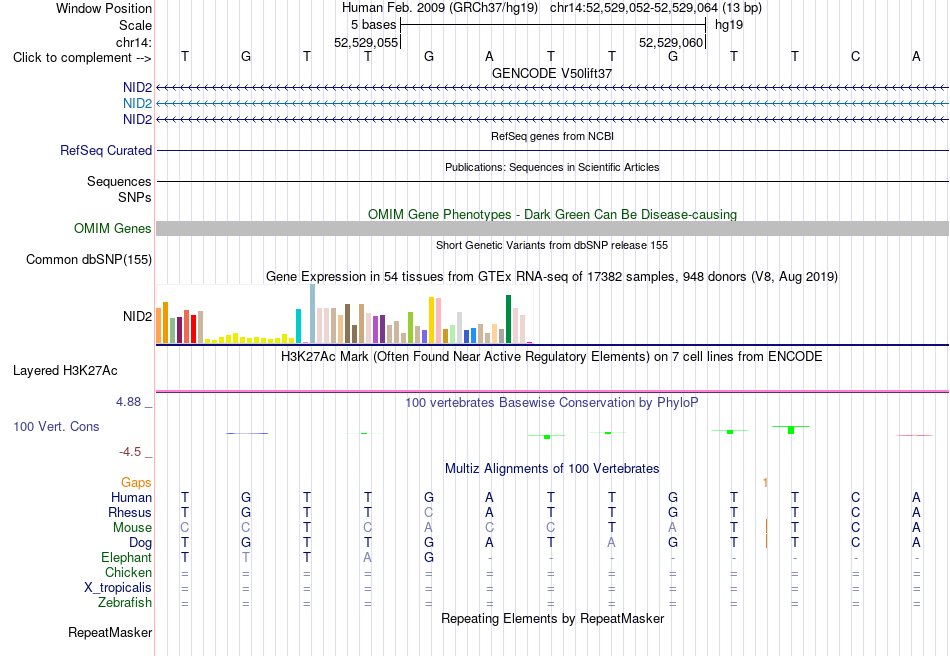Open the OMIM Genes track label
The height and width of the screenshot is (656, 950).
112,228
